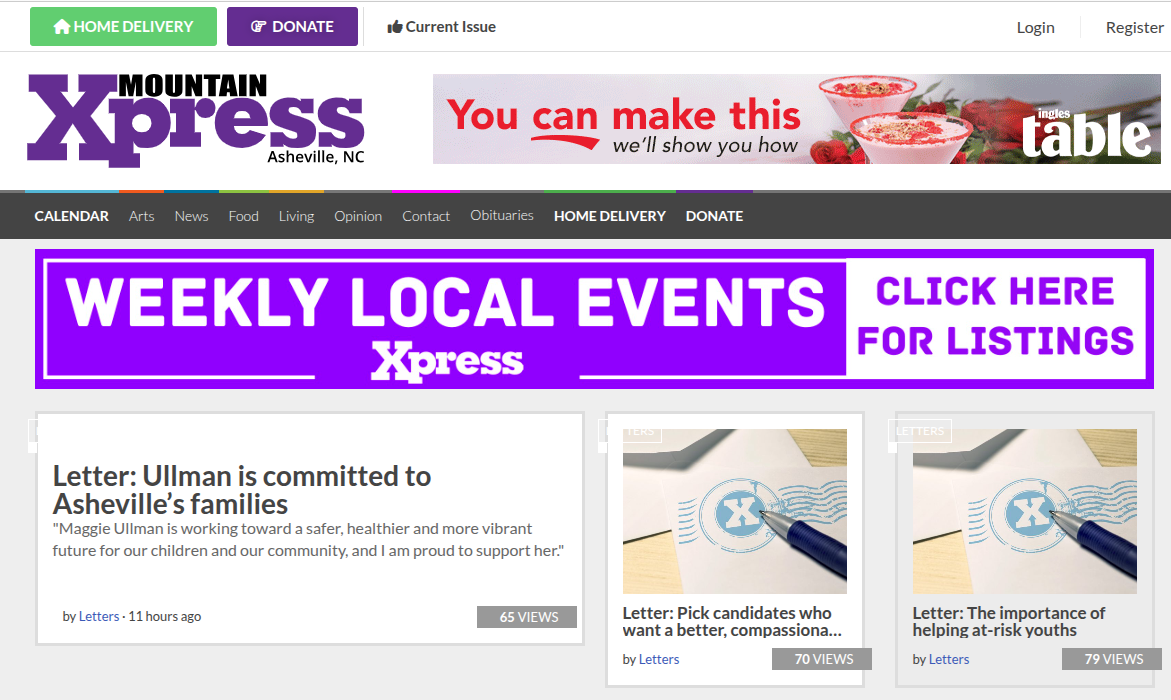Screen dimensions: 1171x700
Task: Click the 79 Views badge
Action: [1112, 659]
